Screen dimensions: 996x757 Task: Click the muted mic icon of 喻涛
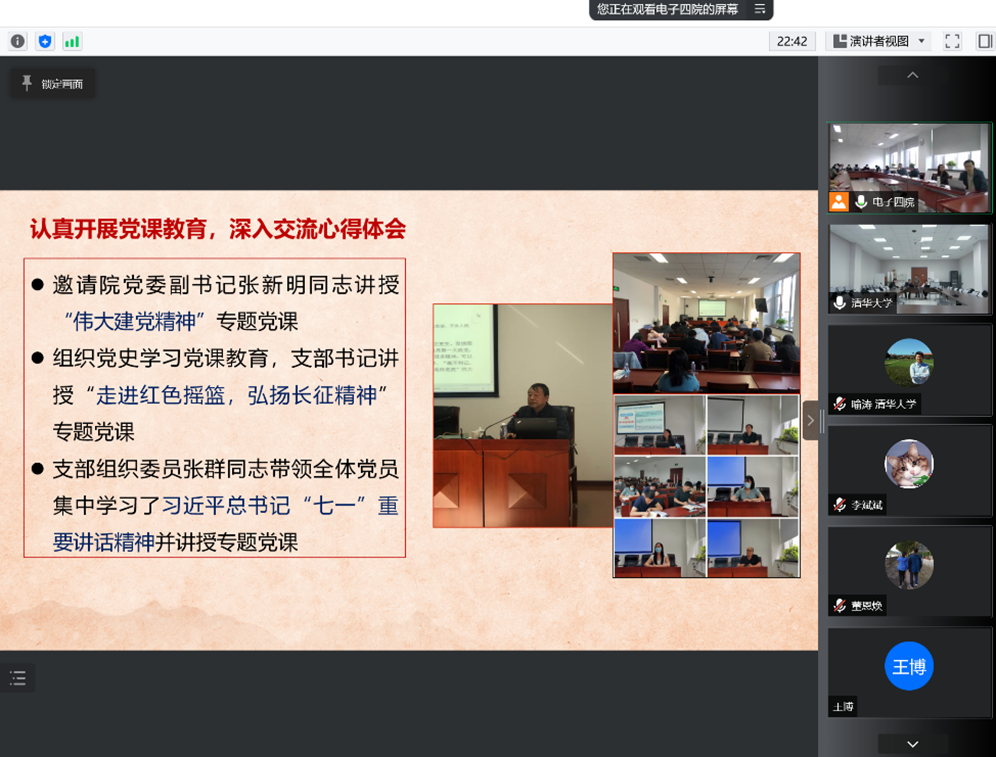pos(840,403)
